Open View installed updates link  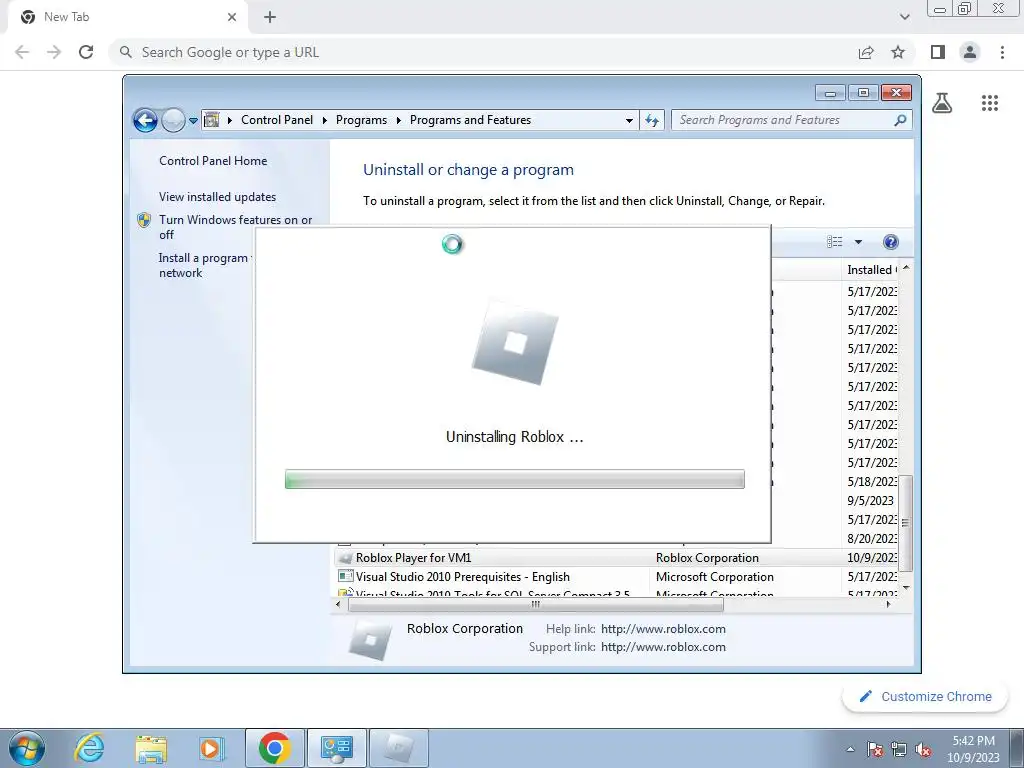(x=217, y=197)
